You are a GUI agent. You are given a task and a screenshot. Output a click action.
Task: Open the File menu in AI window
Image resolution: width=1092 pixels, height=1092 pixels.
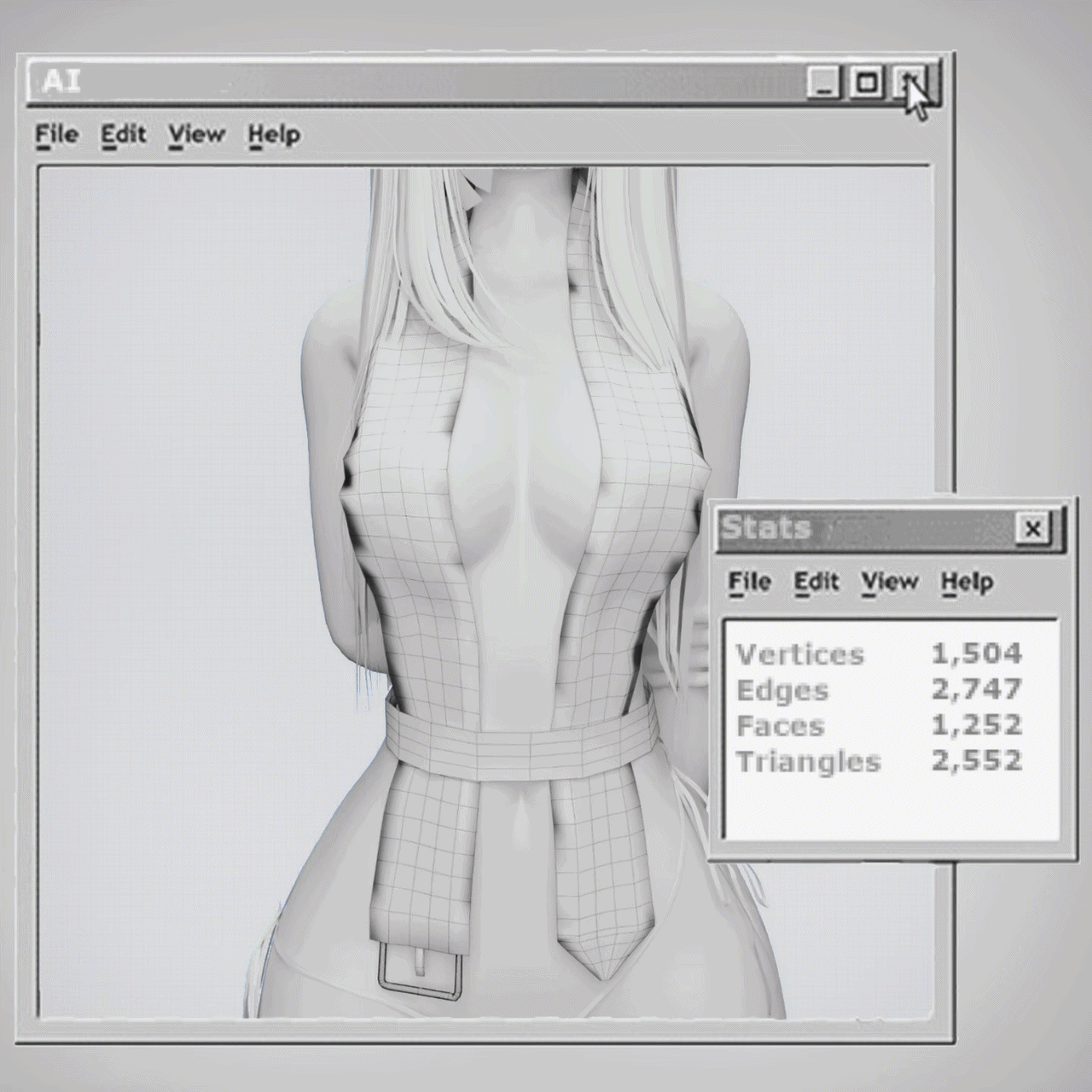[56, 135]
